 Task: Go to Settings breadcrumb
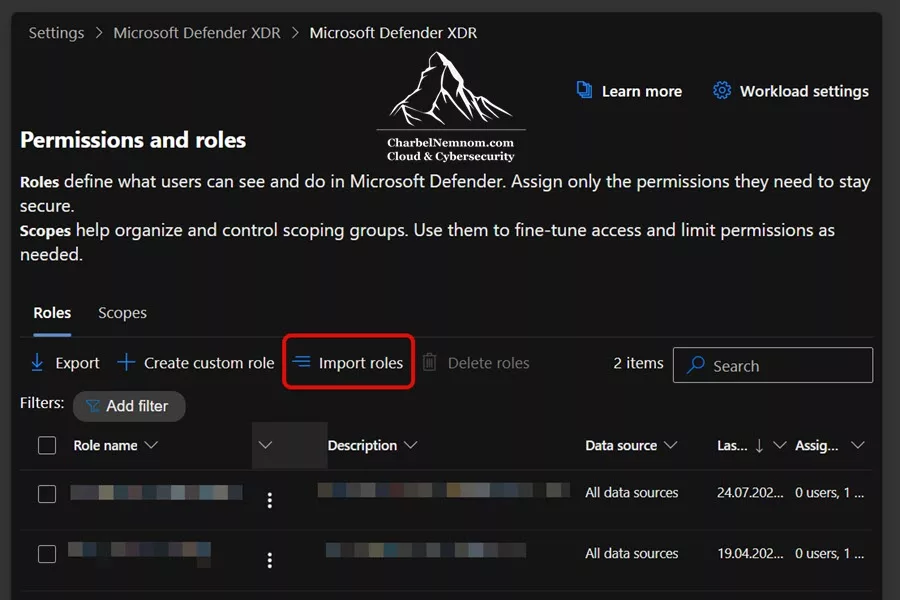tap(56, 33)
